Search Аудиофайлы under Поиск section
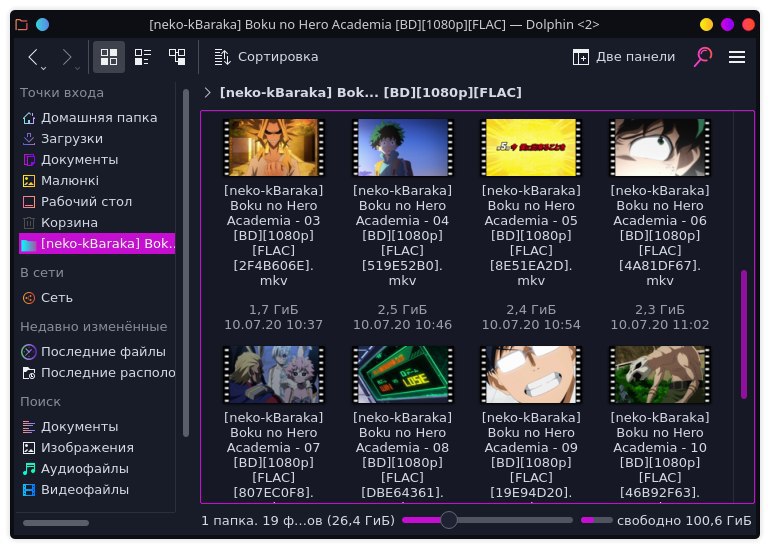Viewport: 770px width, 549px height. 97,469
